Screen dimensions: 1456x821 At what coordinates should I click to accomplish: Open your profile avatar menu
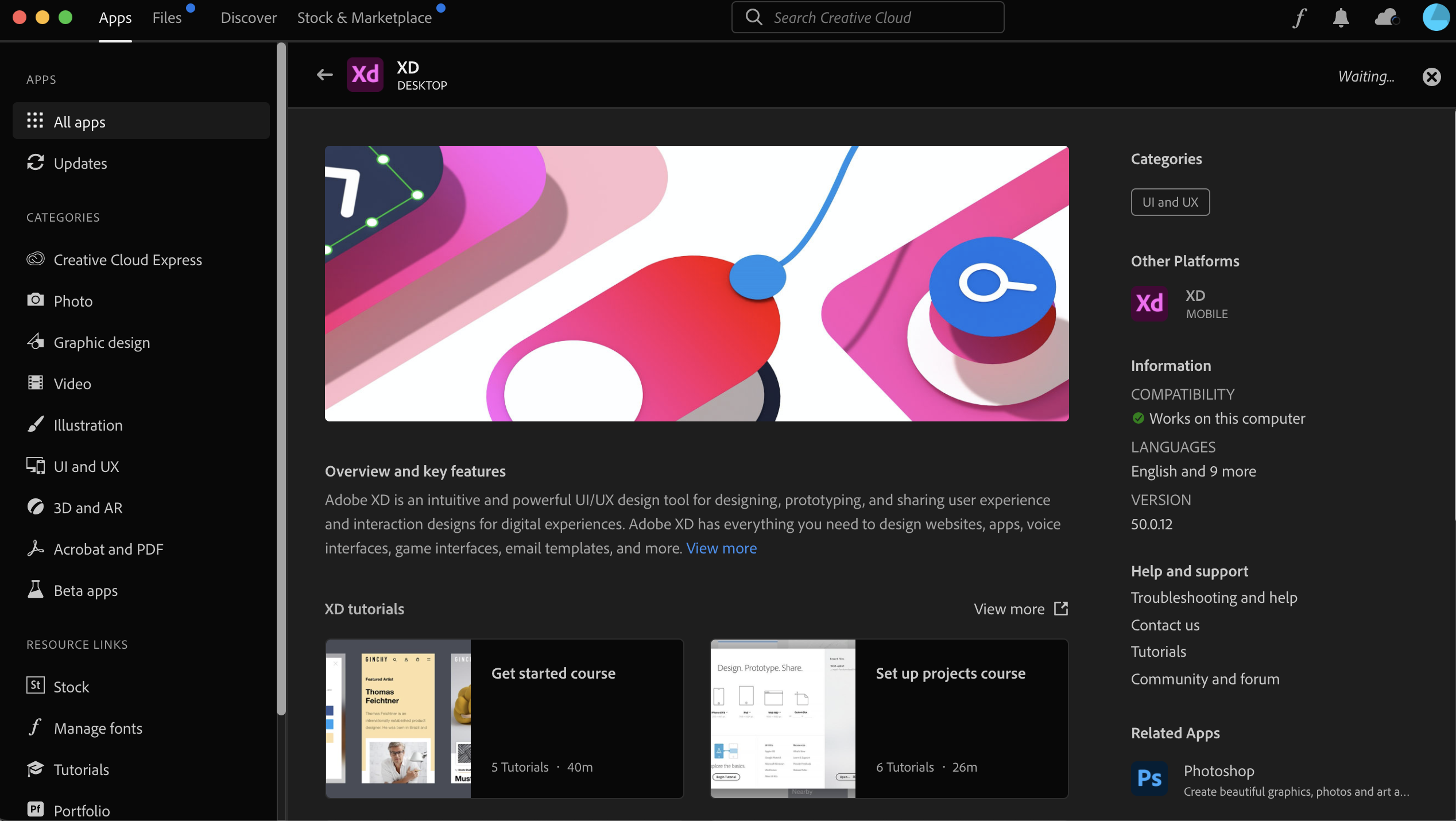pyautogui.click(x=1436, y=17)
